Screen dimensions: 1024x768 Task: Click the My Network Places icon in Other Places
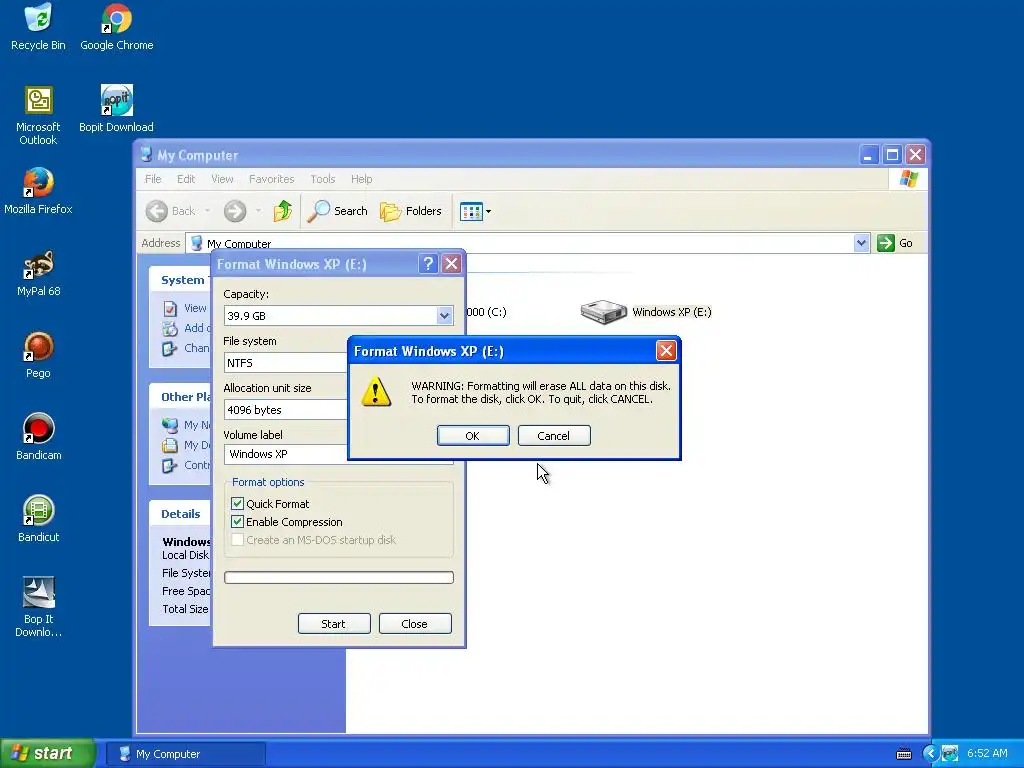point(170,425)
